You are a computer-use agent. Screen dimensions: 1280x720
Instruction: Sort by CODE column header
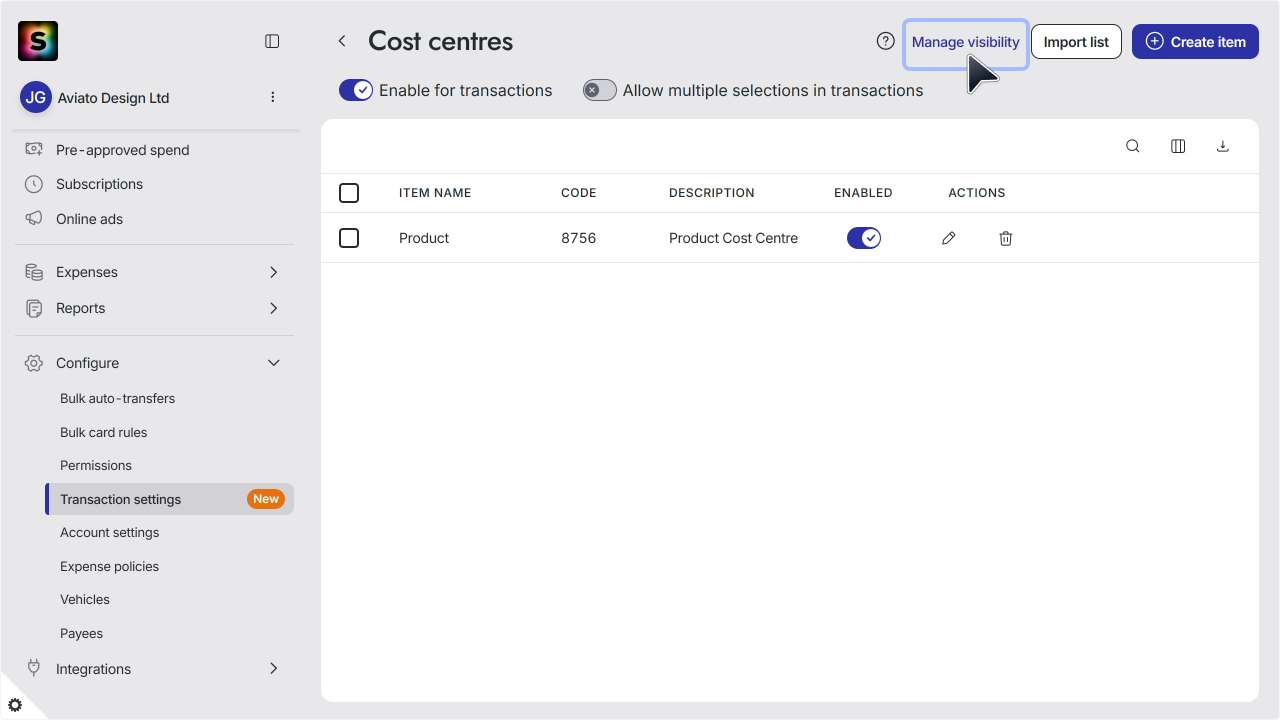click(x=578, y=193)
